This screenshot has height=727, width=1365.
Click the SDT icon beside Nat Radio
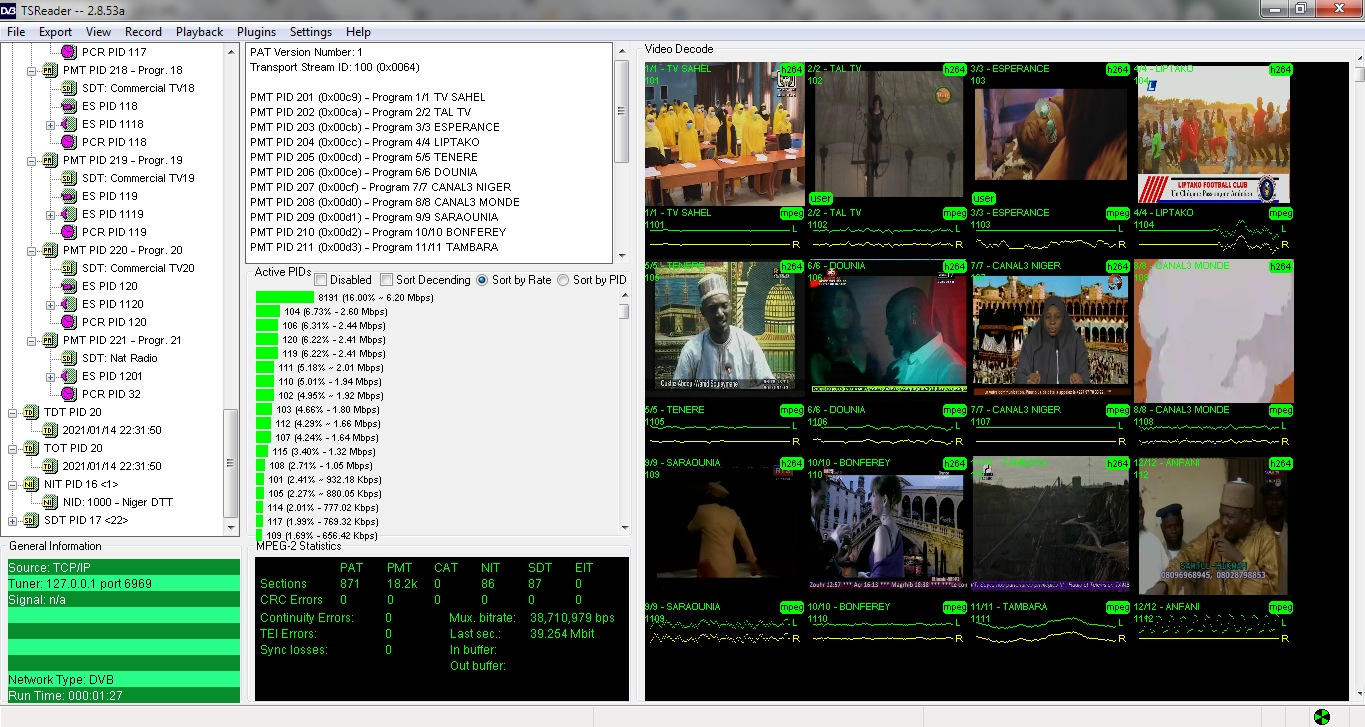pos(68,358)
